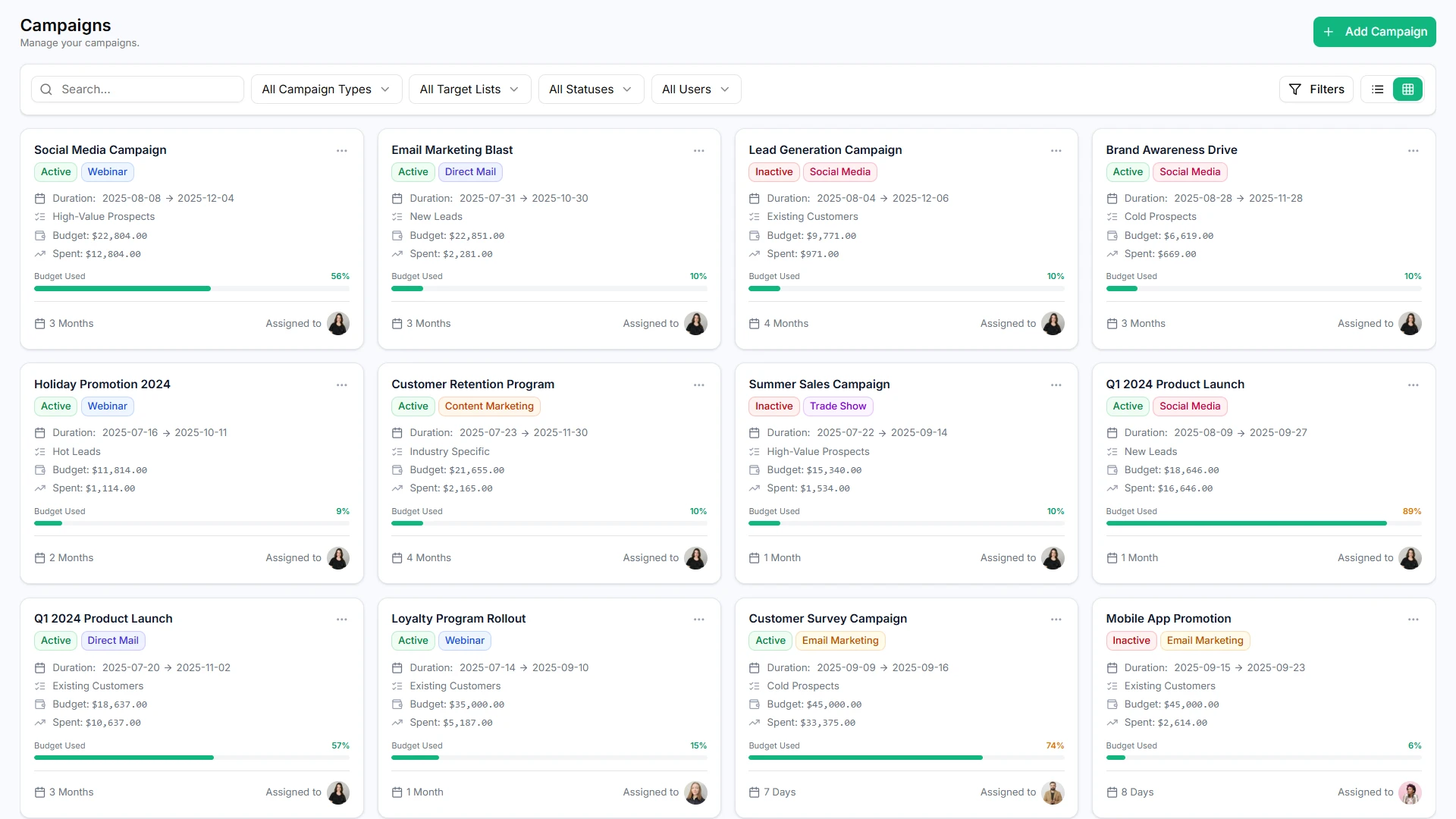Focus the campaign search field
Viewport: 1456px width, 819px height.
tap(137, 89)
